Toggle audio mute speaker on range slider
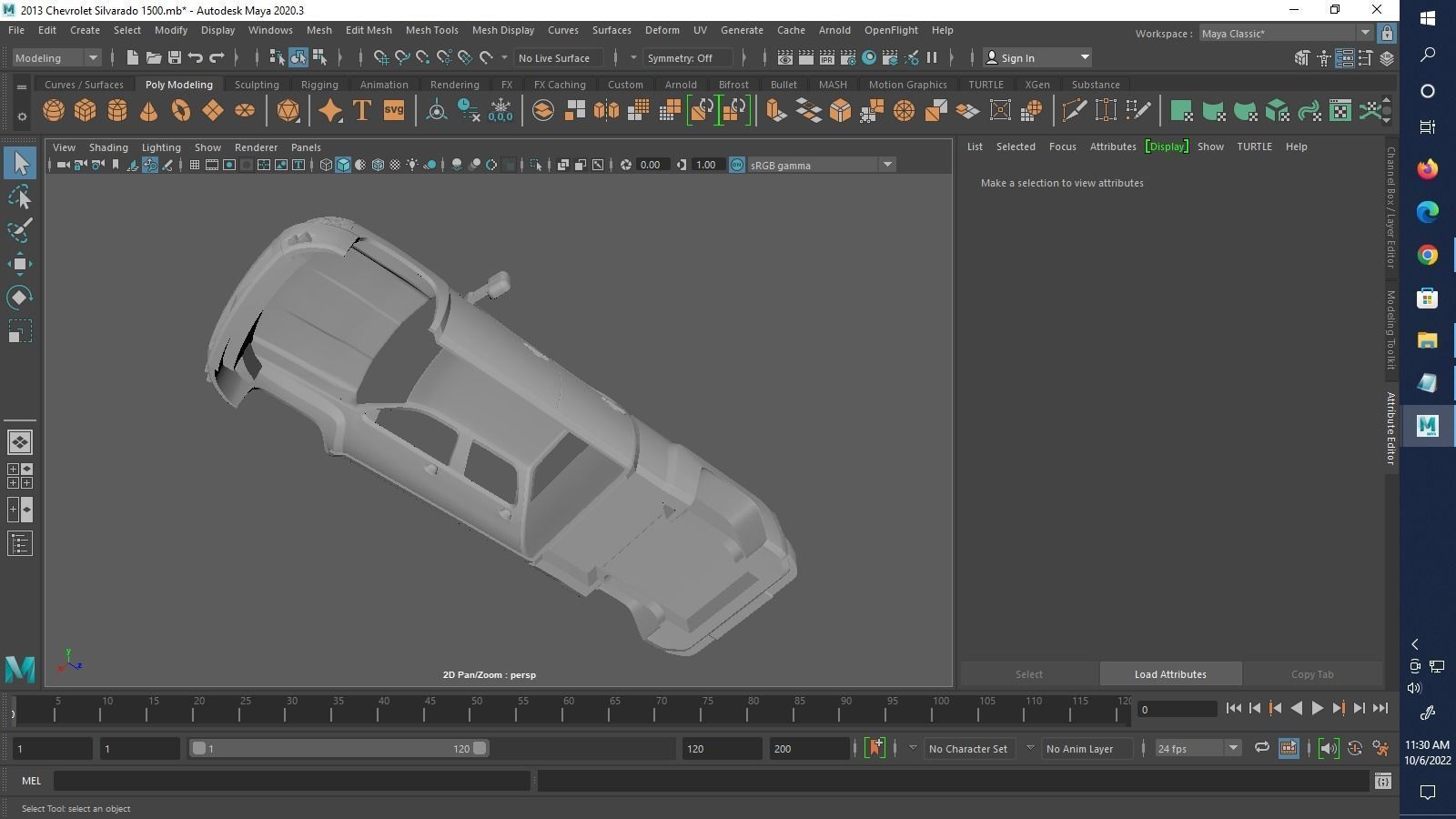 point(1328,748)
